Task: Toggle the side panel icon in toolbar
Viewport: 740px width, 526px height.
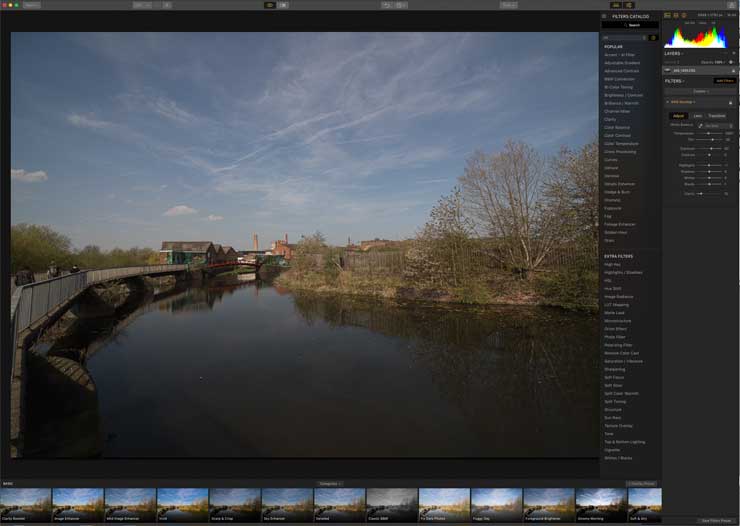Action: pyautogui.click(x=630, y=5)
